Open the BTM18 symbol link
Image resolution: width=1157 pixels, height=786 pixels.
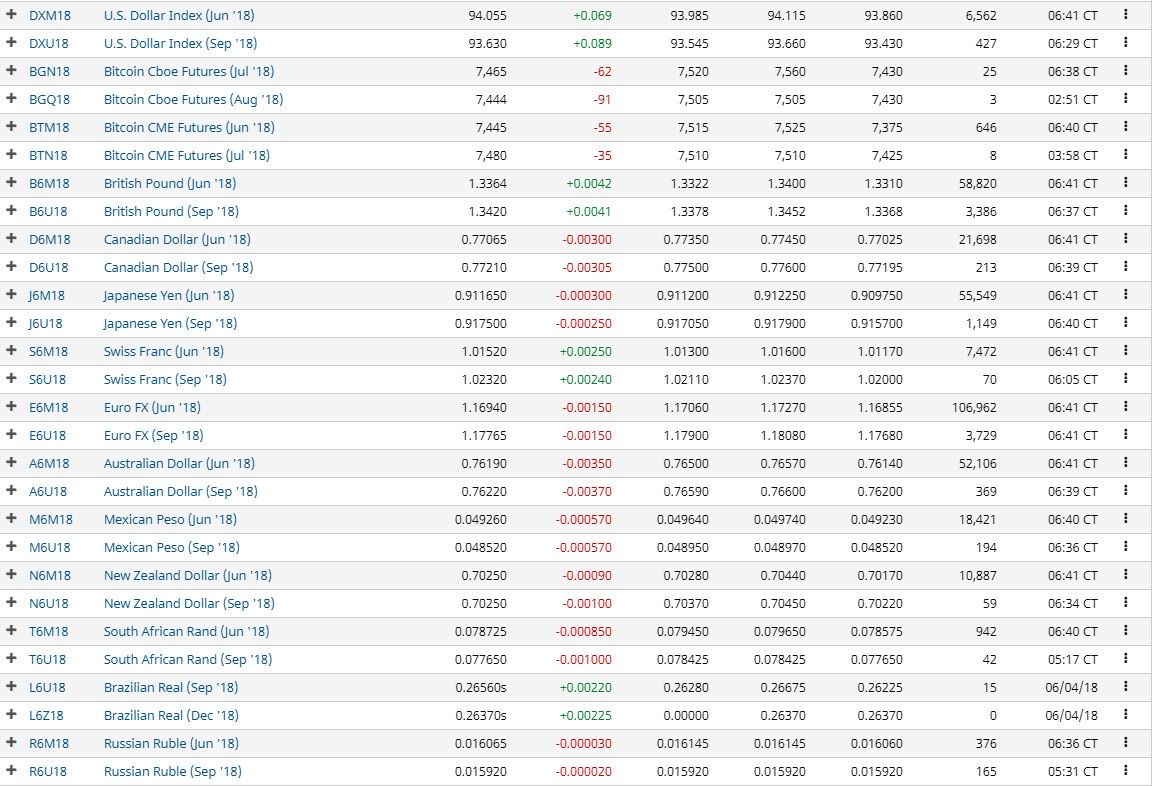coord(49,128)
